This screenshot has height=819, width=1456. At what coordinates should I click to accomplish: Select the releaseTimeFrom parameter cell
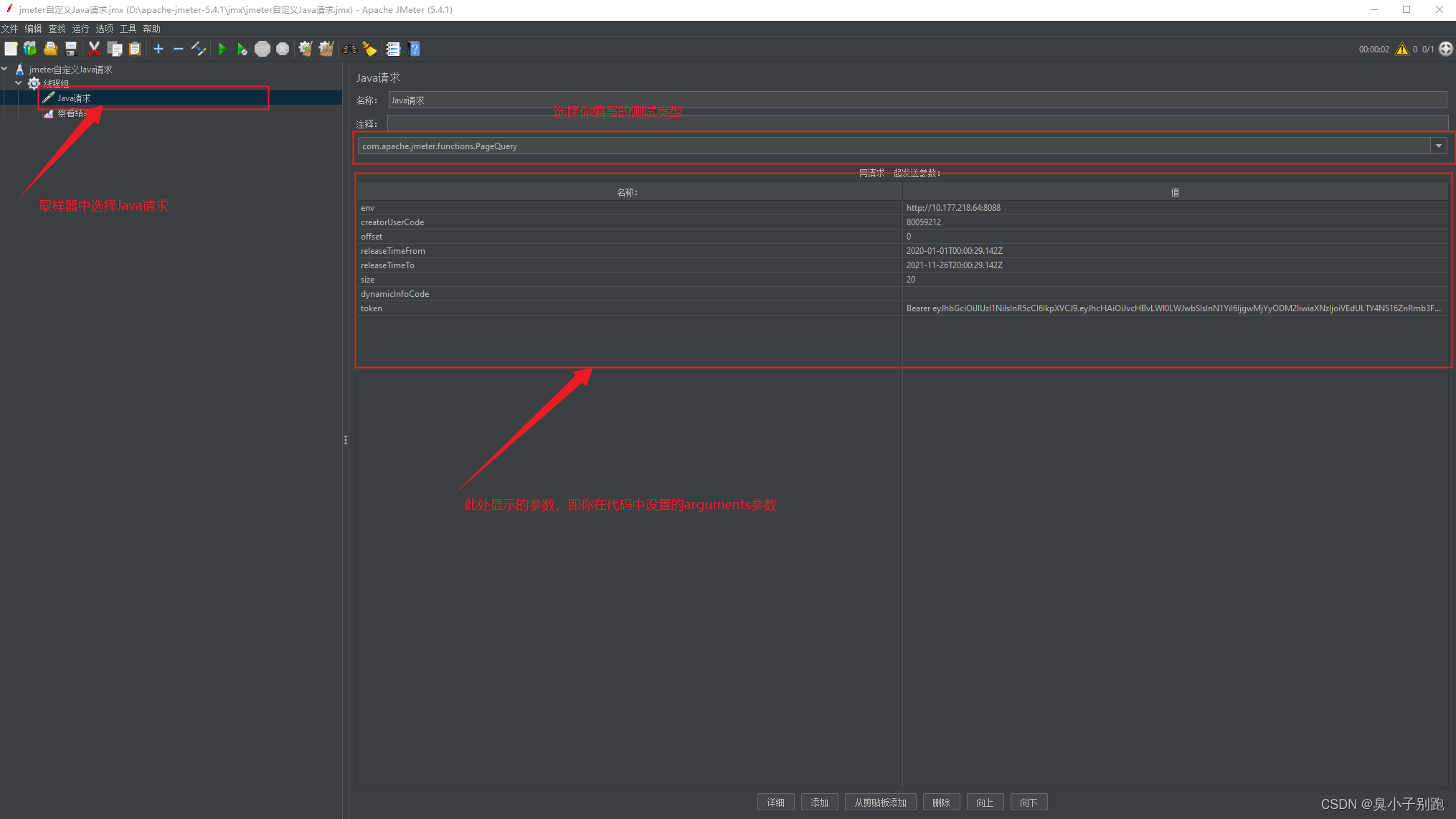point(629,251)
